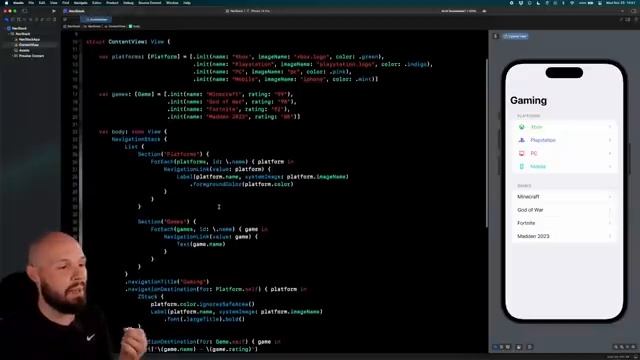
Task: Choose the iPhone 14 Pro run destination
Action: (260, 11)
